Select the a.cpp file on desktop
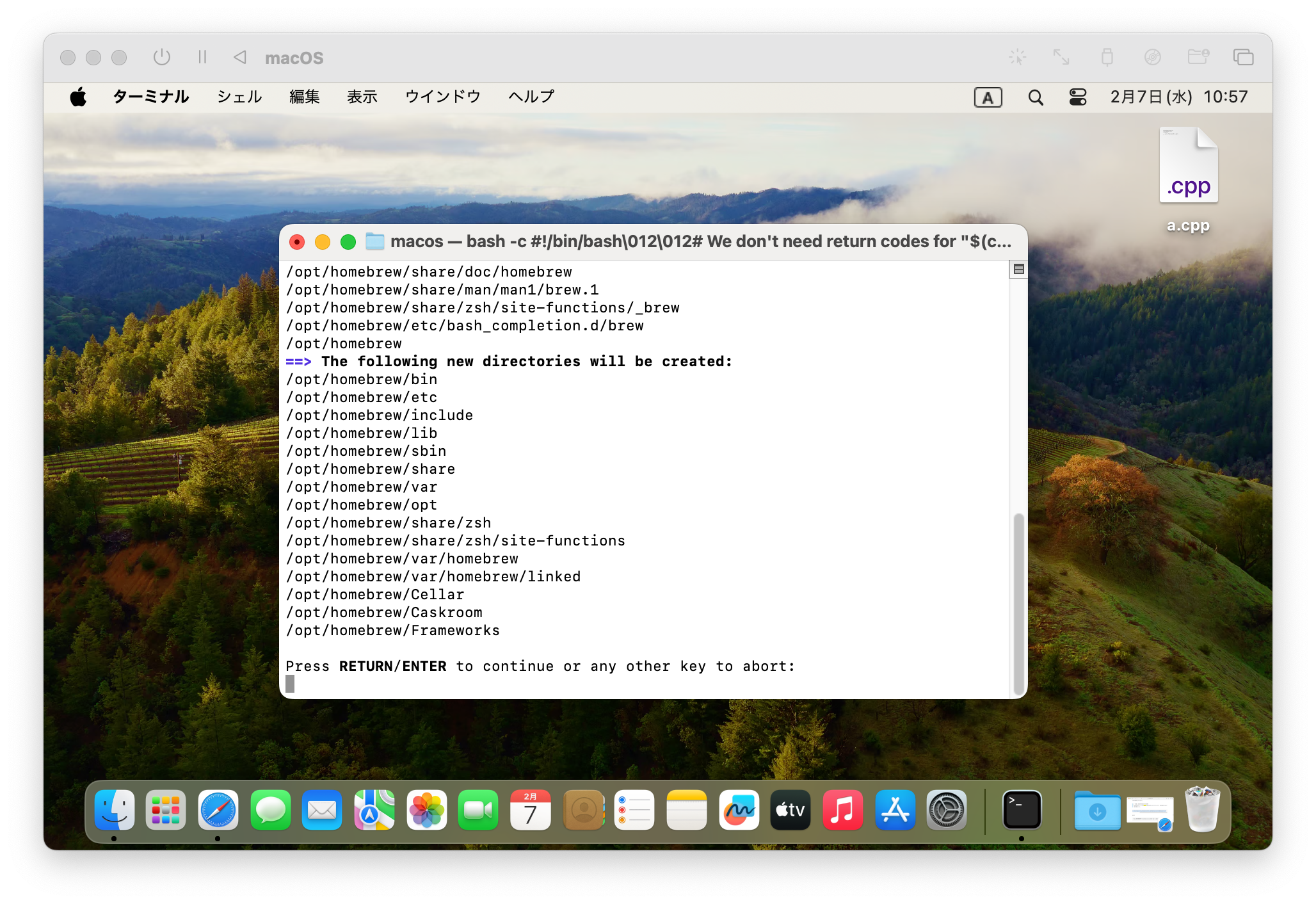The width and height of the screenshot is (1316, 904). tap(1188, 168)
